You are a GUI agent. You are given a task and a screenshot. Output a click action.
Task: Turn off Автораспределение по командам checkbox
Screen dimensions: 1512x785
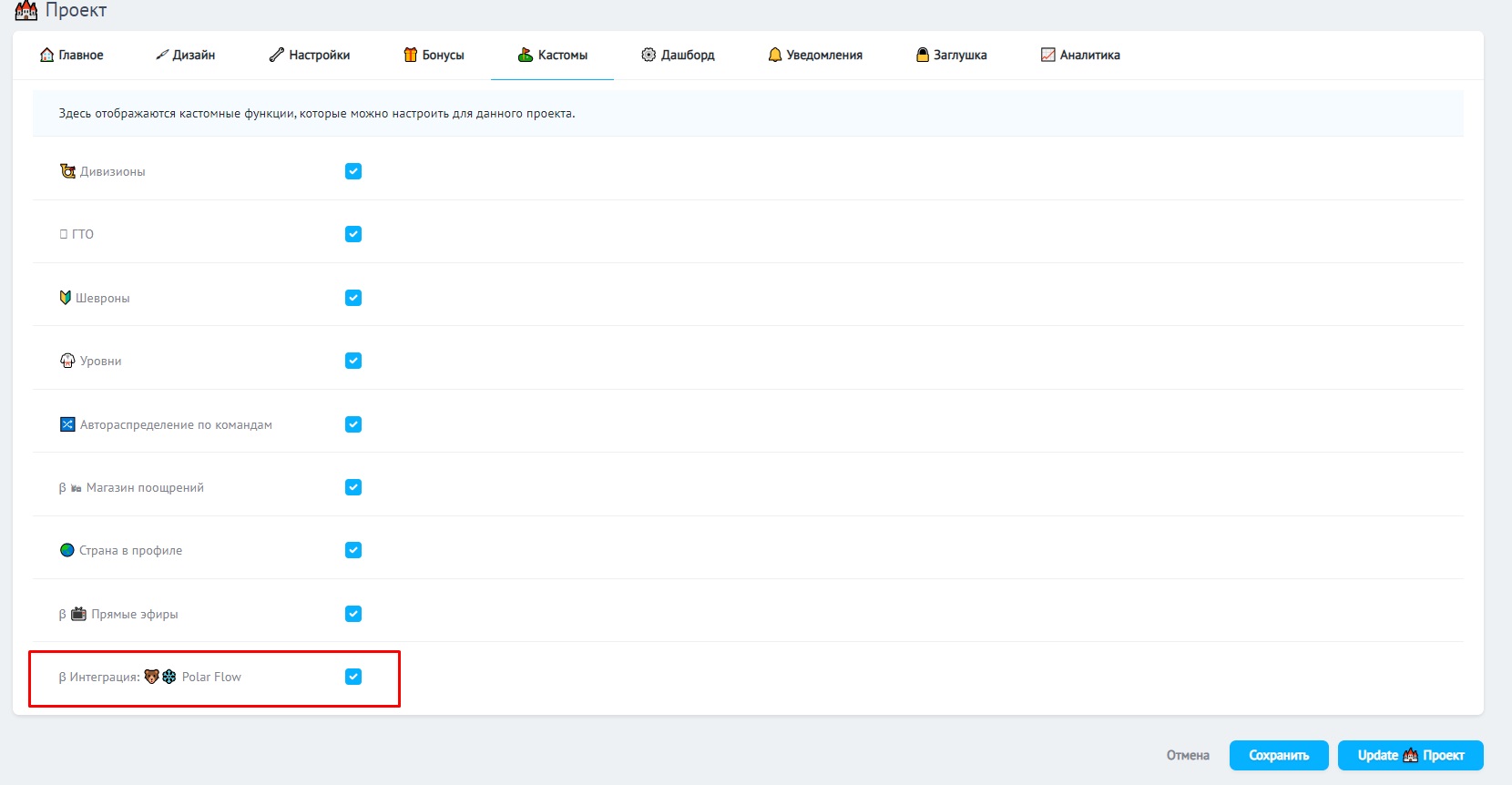point(353,424)
